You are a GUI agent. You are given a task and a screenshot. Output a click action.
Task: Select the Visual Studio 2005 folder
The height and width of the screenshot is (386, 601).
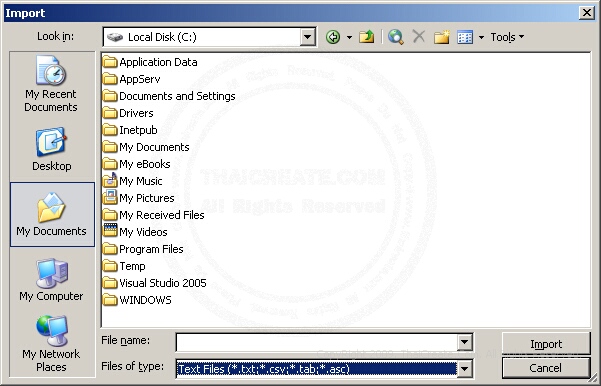[x=155, y=283]
